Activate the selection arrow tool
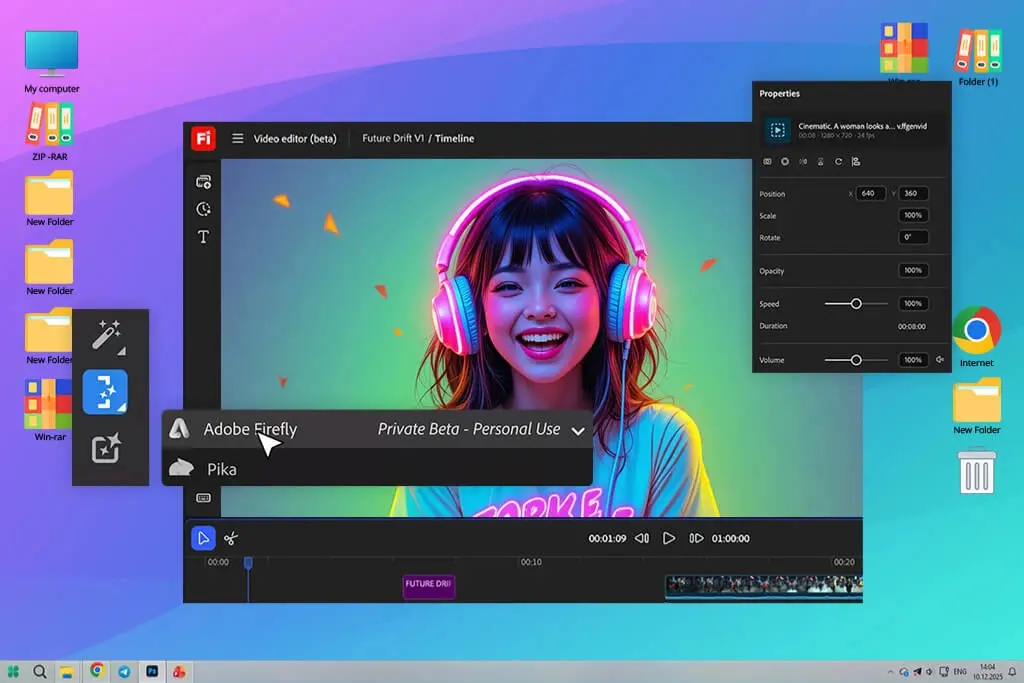 click(203, 538)
